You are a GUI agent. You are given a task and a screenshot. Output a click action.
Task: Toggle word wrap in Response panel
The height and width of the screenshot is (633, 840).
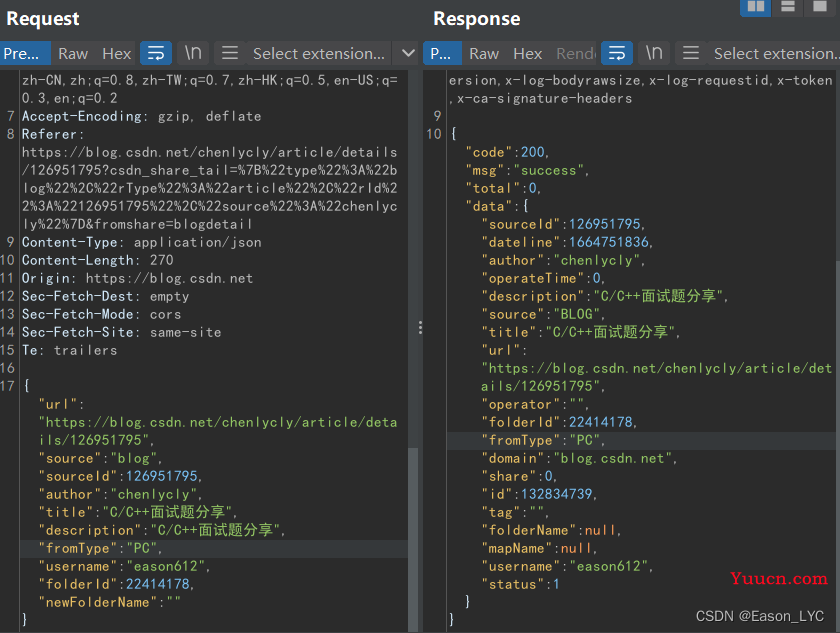[617, 54]
